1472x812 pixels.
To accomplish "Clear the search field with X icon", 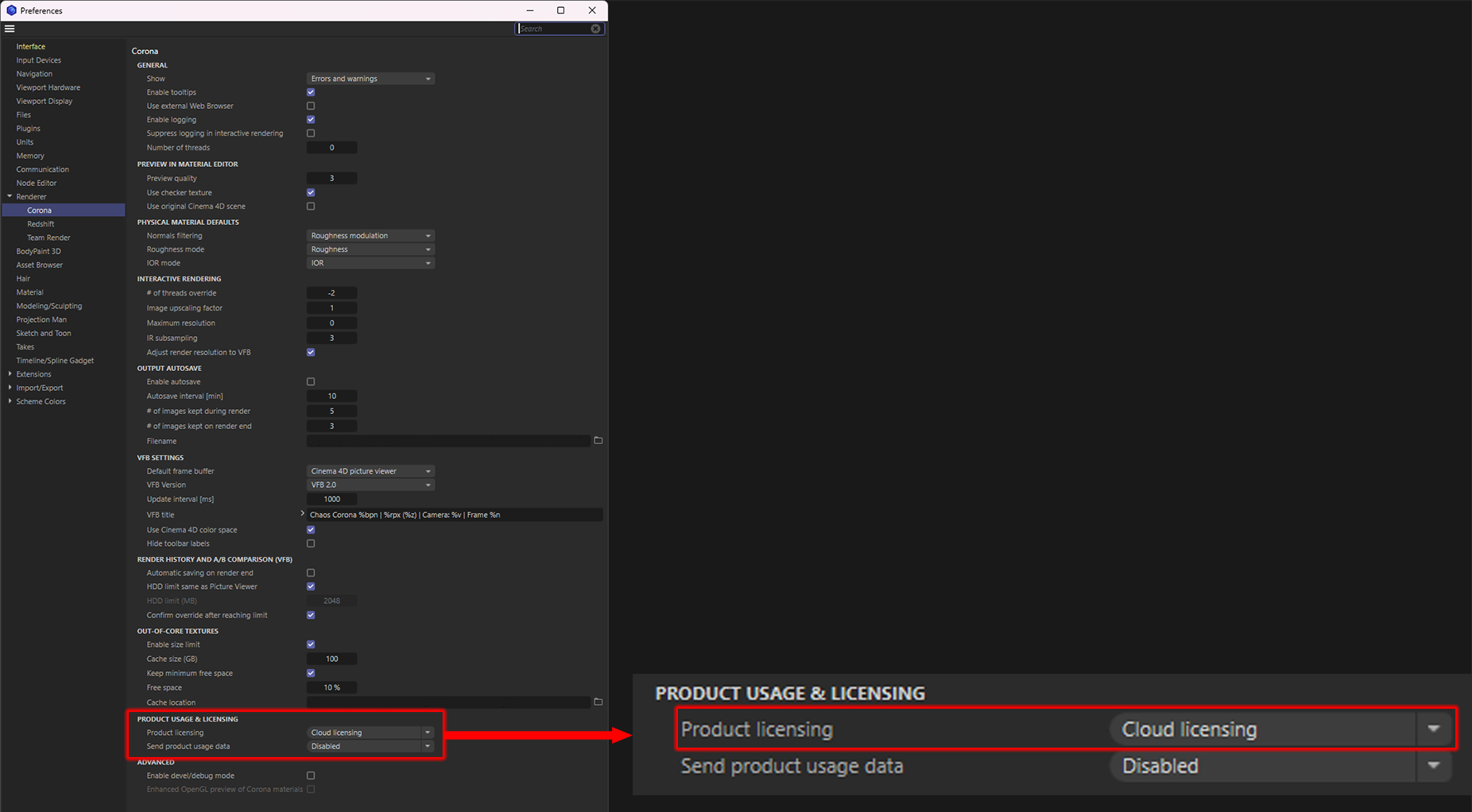I will click(x=595, y=29).
